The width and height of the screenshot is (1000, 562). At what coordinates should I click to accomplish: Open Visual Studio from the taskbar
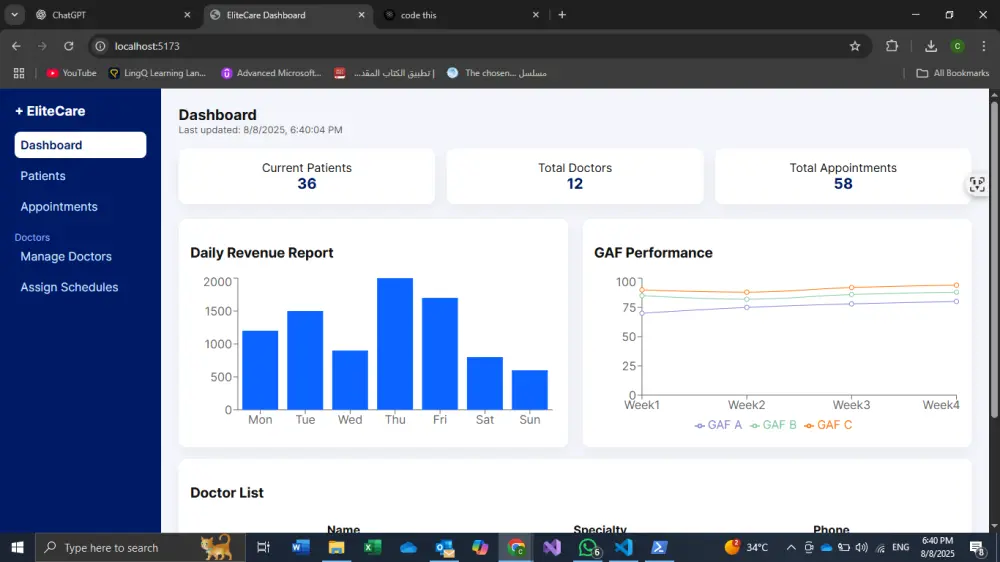pyautogui.click(x=552, y=547)
